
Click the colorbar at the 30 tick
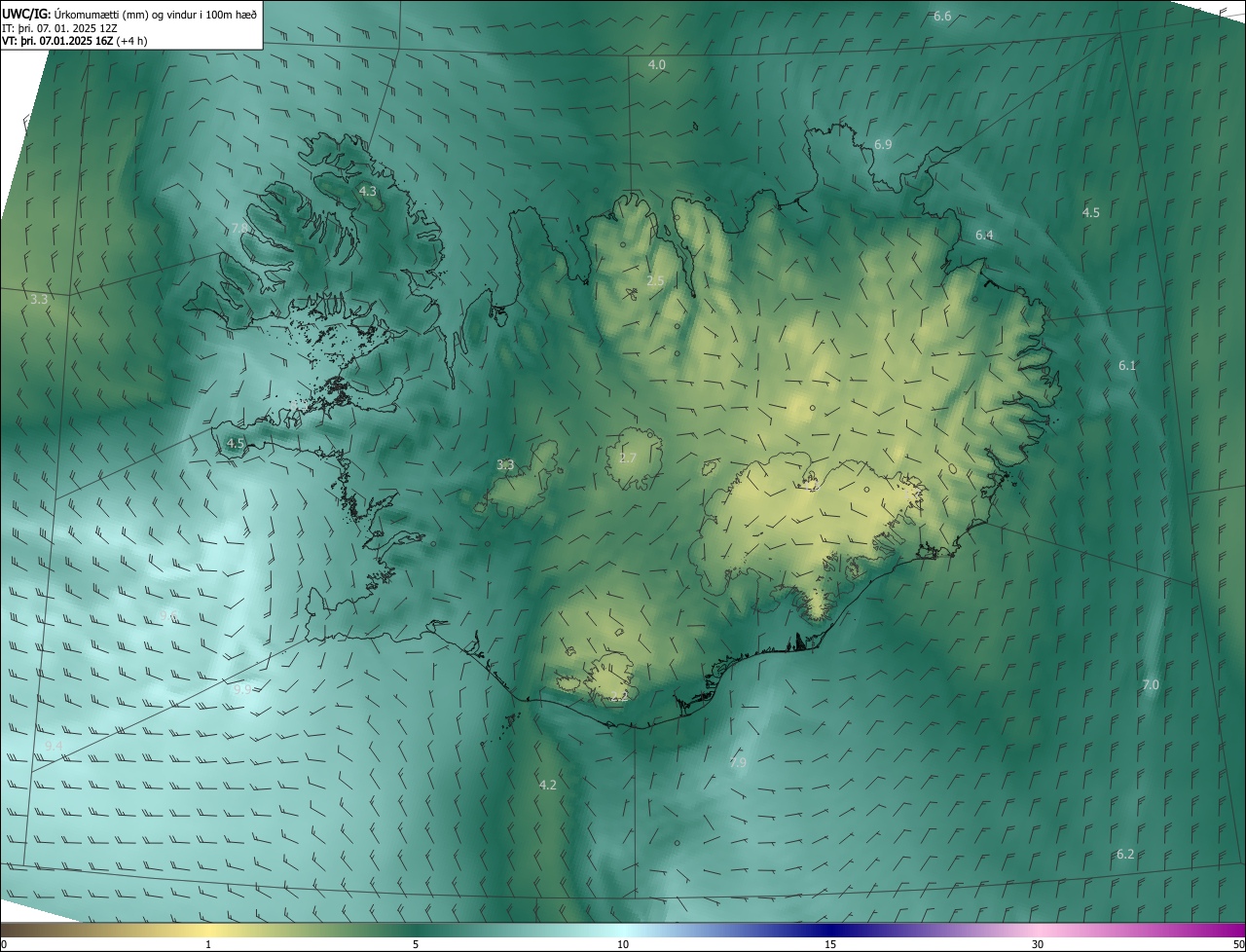(1038, 944)
